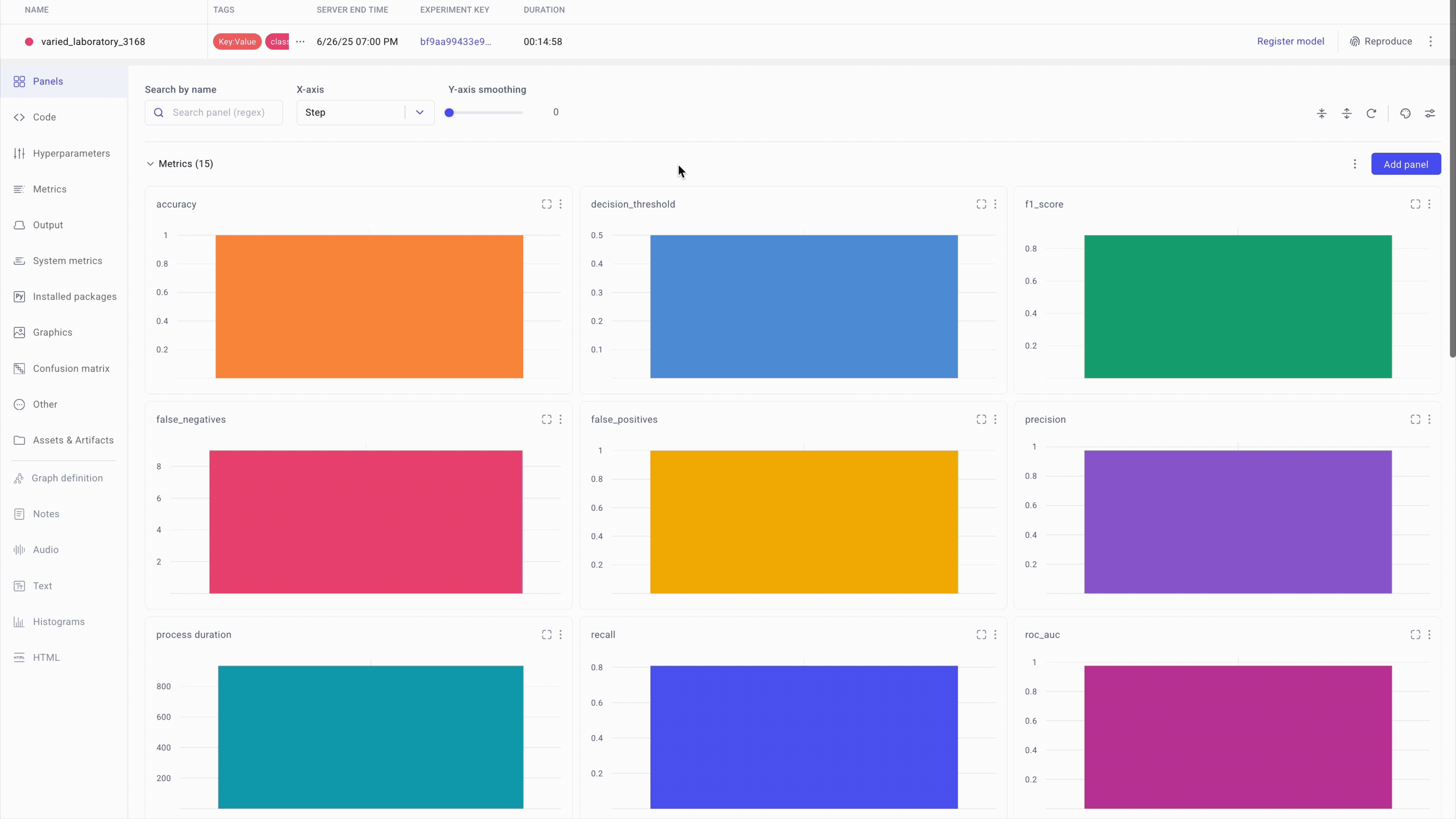Collapse the Metrics (15) section

pyautogui.click(x=150, y=164)
